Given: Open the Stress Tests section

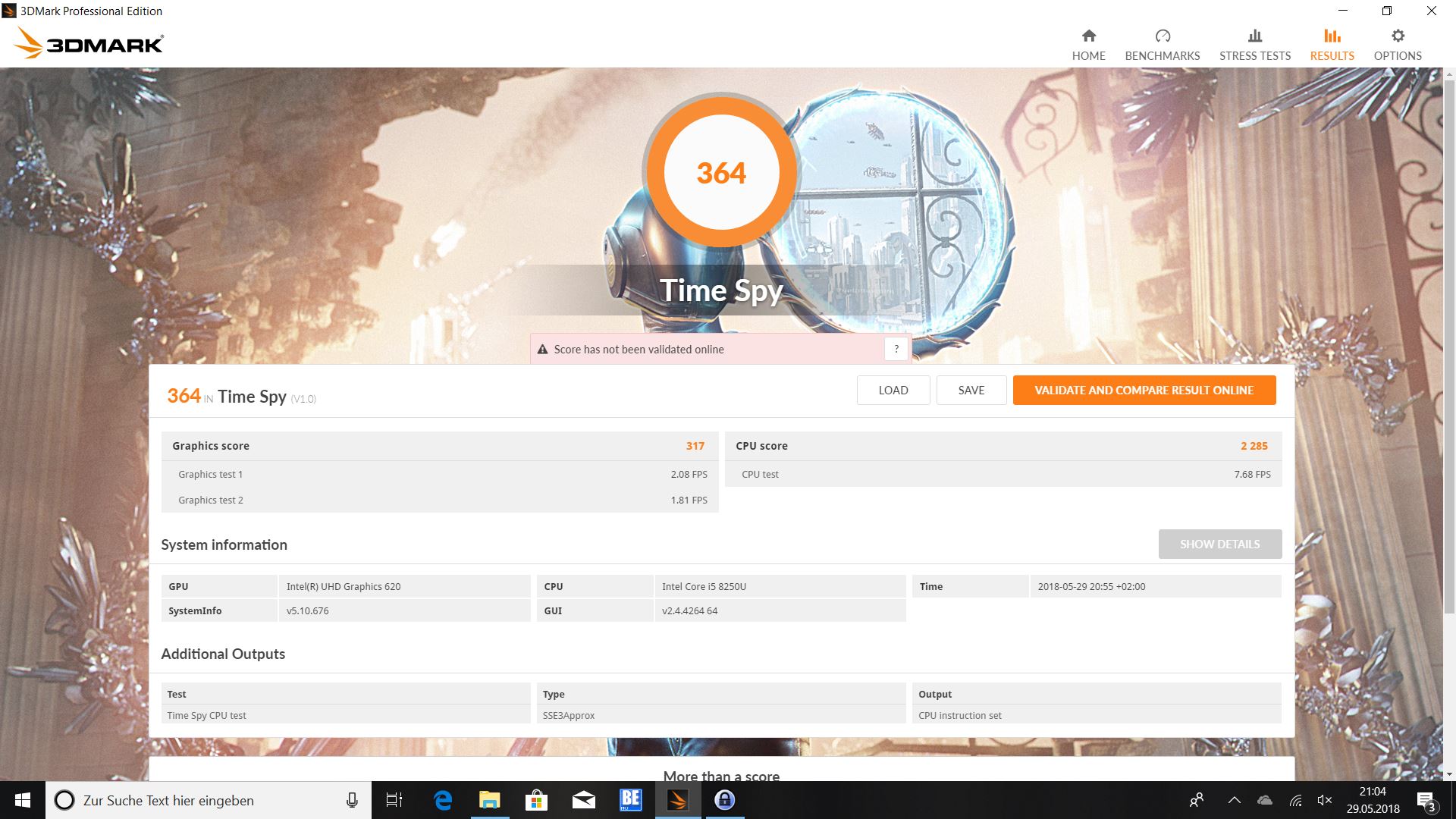Looking at the screenshot, I should click(1254, 45).
